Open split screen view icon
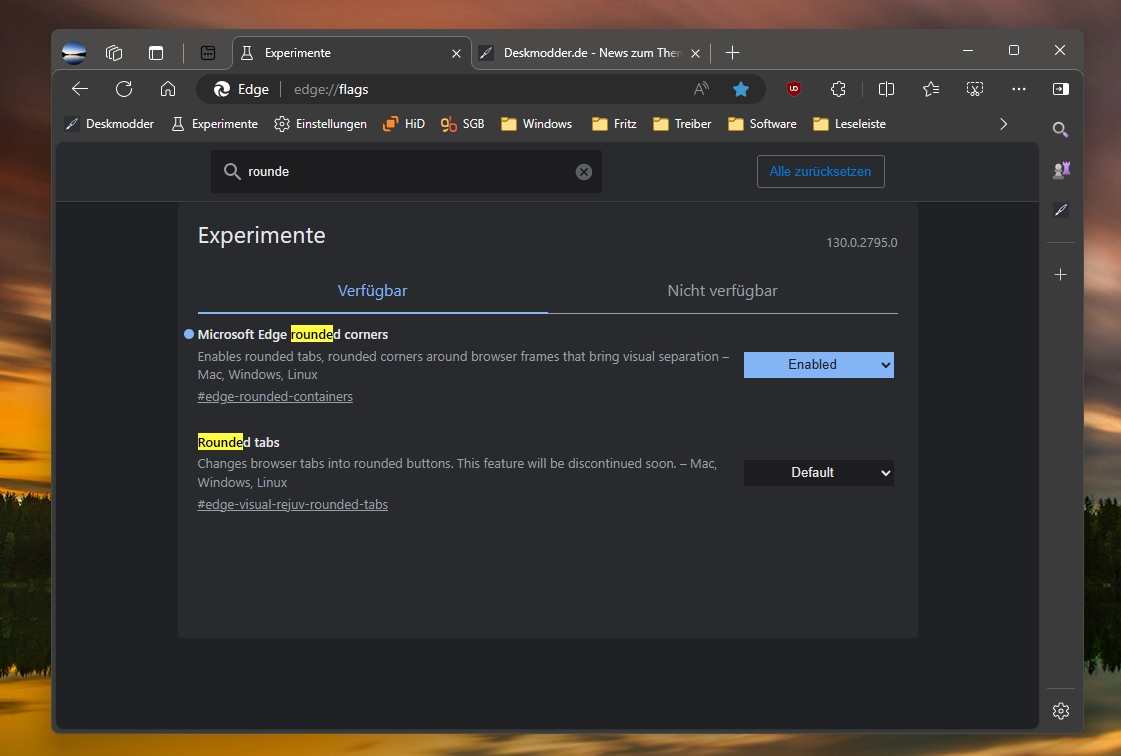This screenshot has height=756, width=1121. (886, 89)
